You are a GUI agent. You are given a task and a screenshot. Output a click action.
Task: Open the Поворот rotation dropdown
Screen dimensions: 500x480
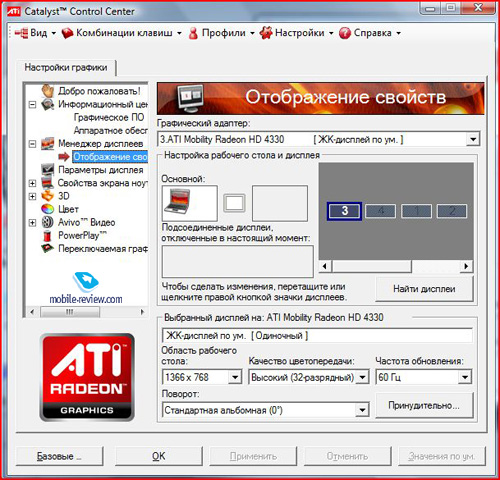[362, 410]
